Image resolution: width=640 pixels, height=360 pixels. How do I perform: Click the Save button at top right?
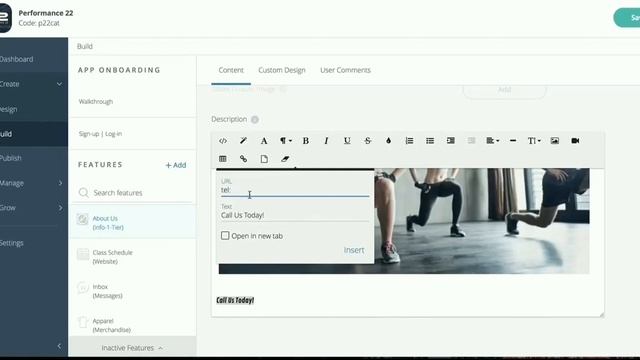coord(627,18)
